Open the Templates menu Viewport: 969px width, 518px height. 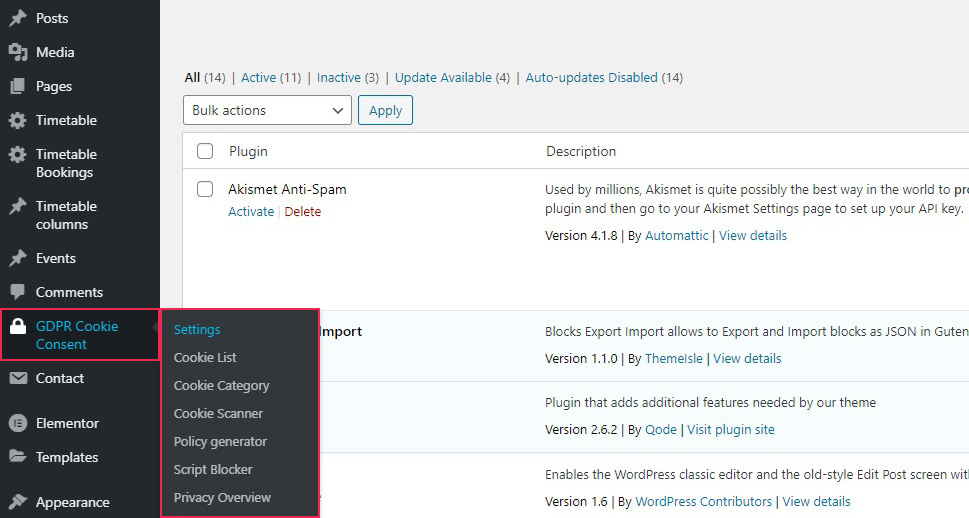67,457
